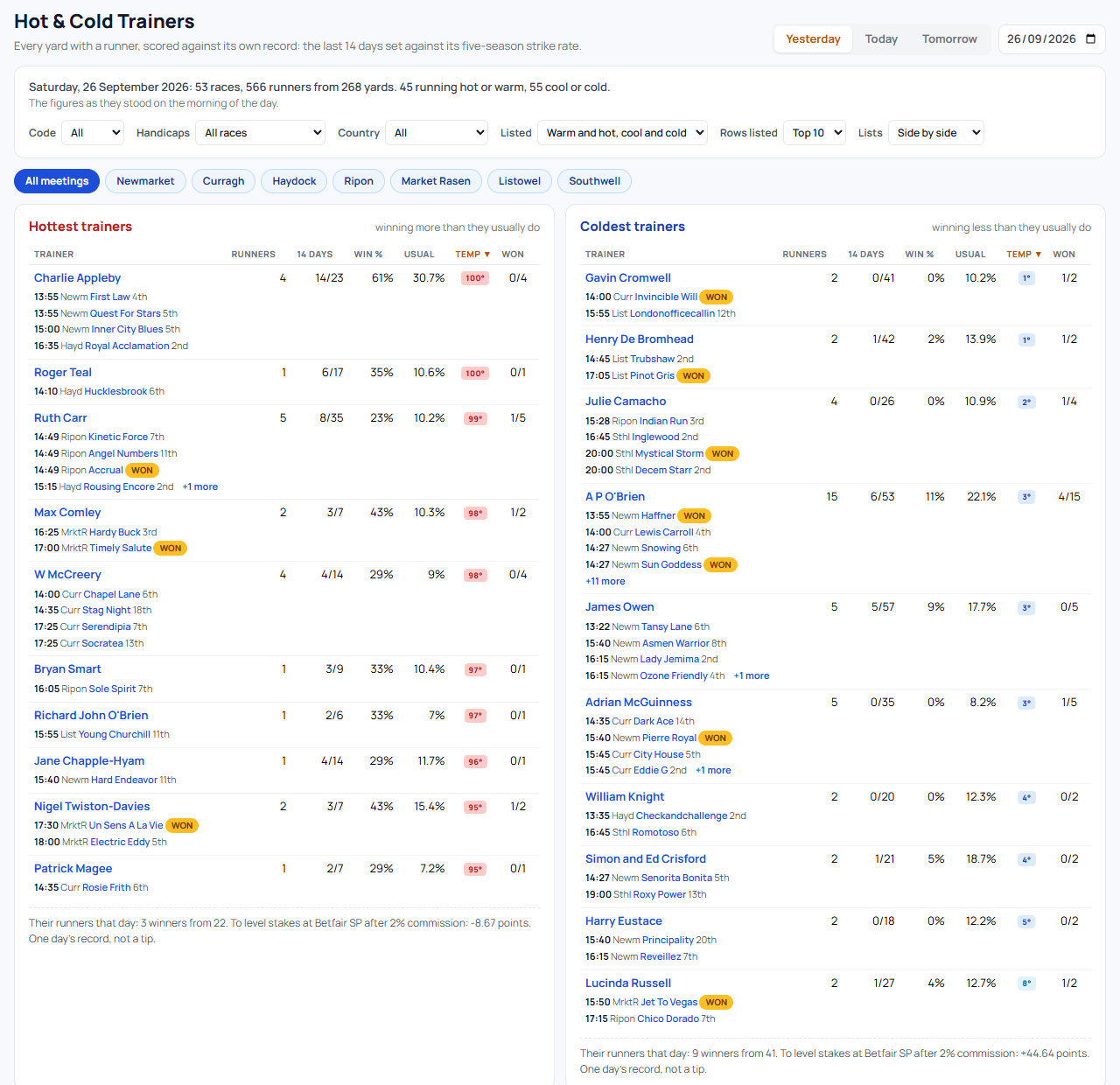The image size is (1120, 1085).
Task: Open A P O'Brien trainer link
Action: (615, 497)
